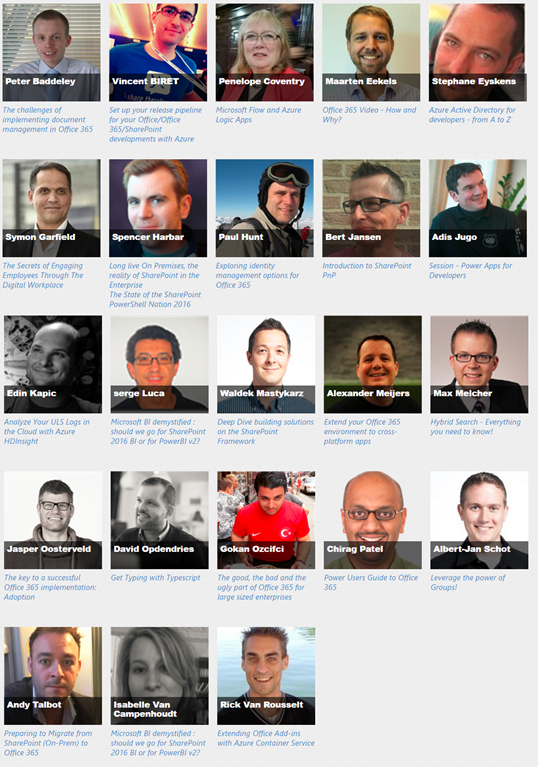The image size is (538, 768).
Task: Open the Spencer Harbar speaker image
Action: (x=158, y=208)
